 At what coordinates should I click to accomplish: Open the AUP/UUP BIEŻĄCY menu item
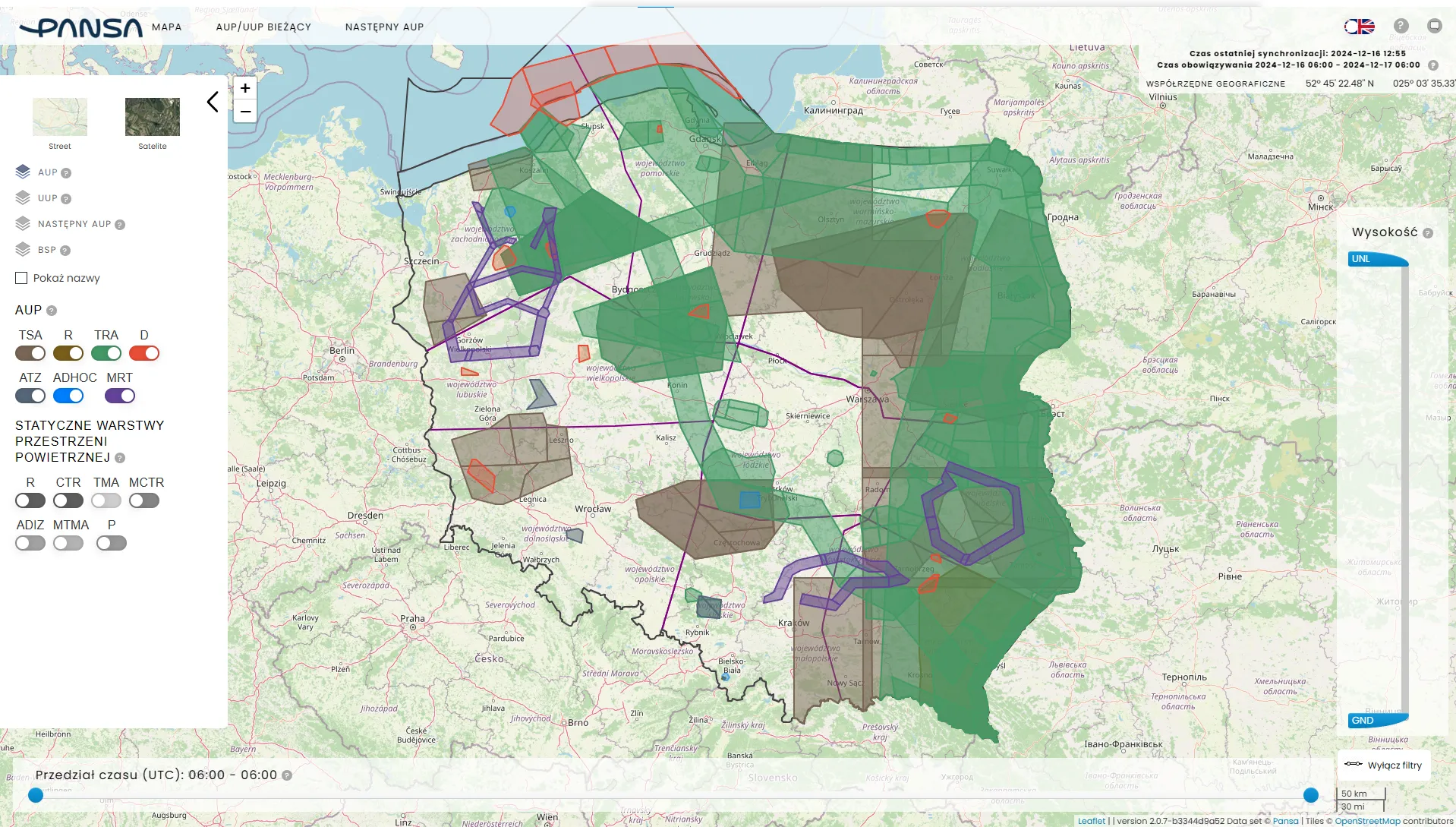pos(263,27)
